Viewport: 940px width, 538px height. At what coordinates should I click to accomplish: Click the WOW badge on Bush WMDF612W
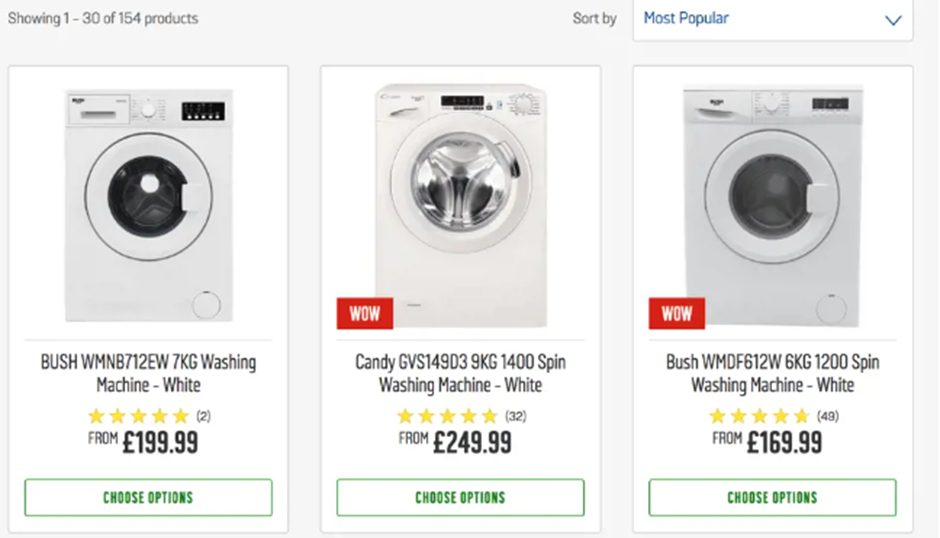[676, 313]
